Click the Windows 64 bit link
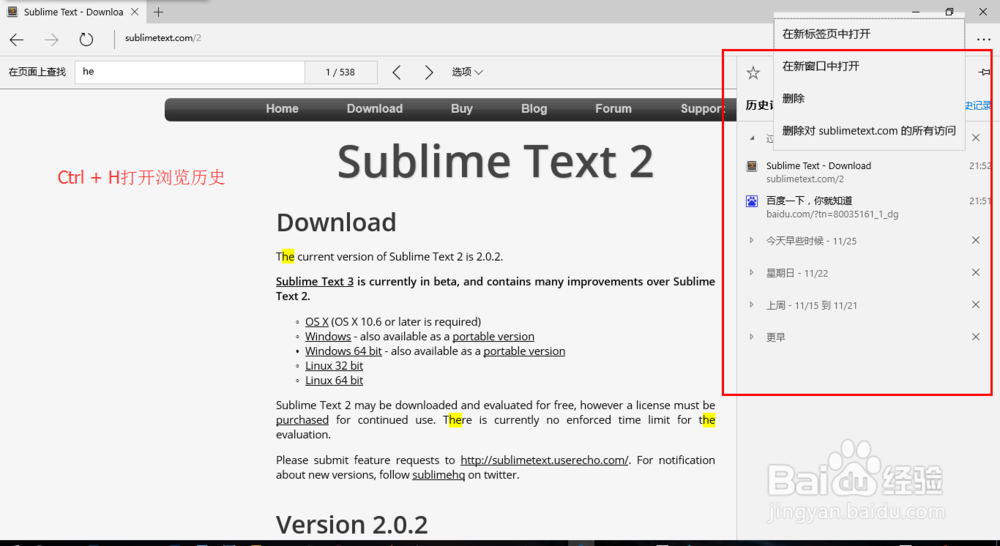1000x546 pixels. coord(343,351)
